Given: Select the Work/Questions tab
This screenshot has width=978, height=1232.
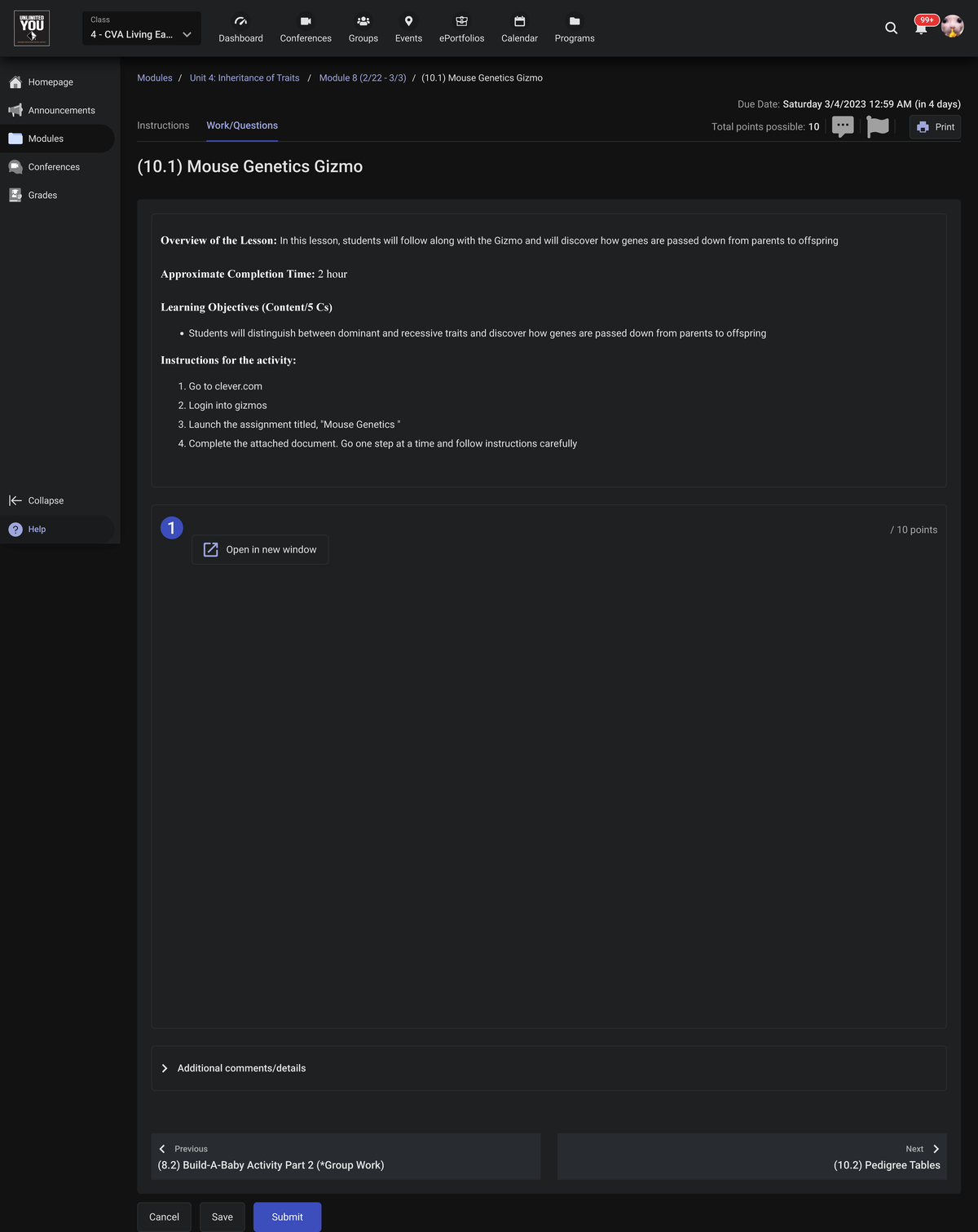Looking at the screenshot, I should coord(242,125).
